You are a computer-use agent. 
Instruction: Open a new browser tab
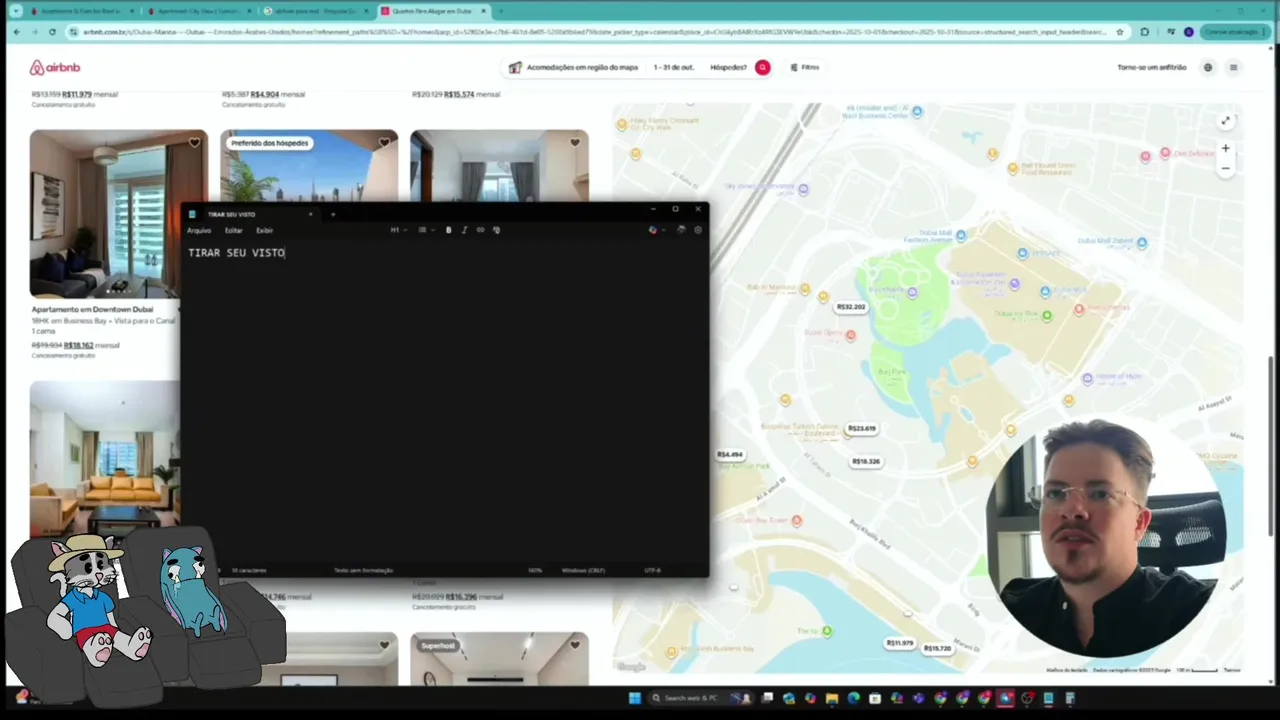click(500, 11)
